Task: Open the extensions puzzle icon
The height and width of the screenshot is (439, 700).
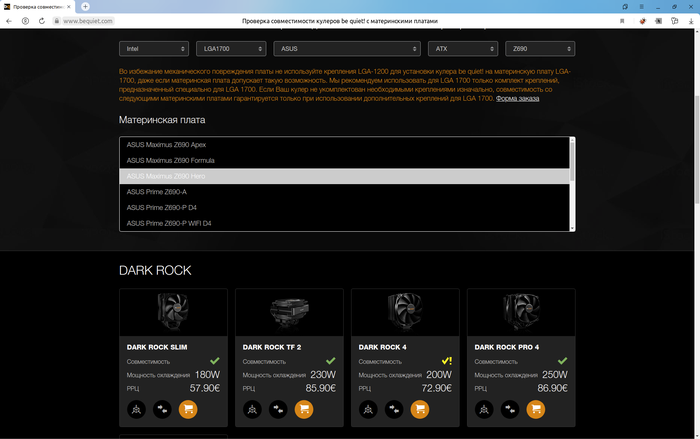Action: (675, 21)
